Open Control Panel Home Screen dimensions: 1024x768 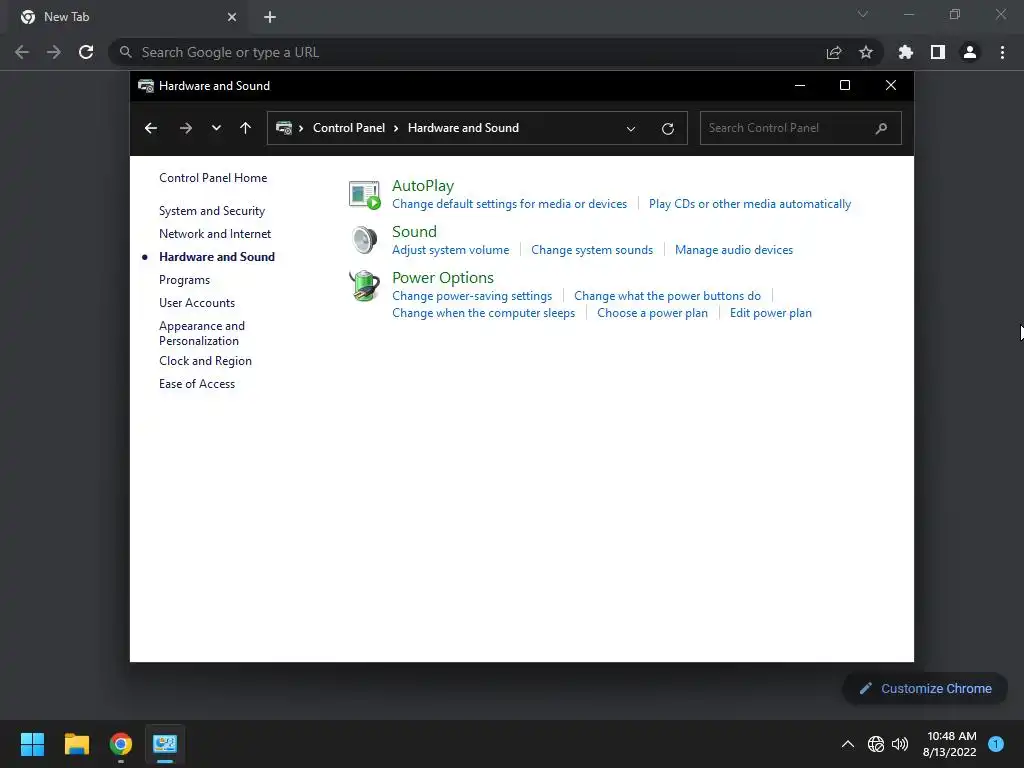click(x=213, y=178)
